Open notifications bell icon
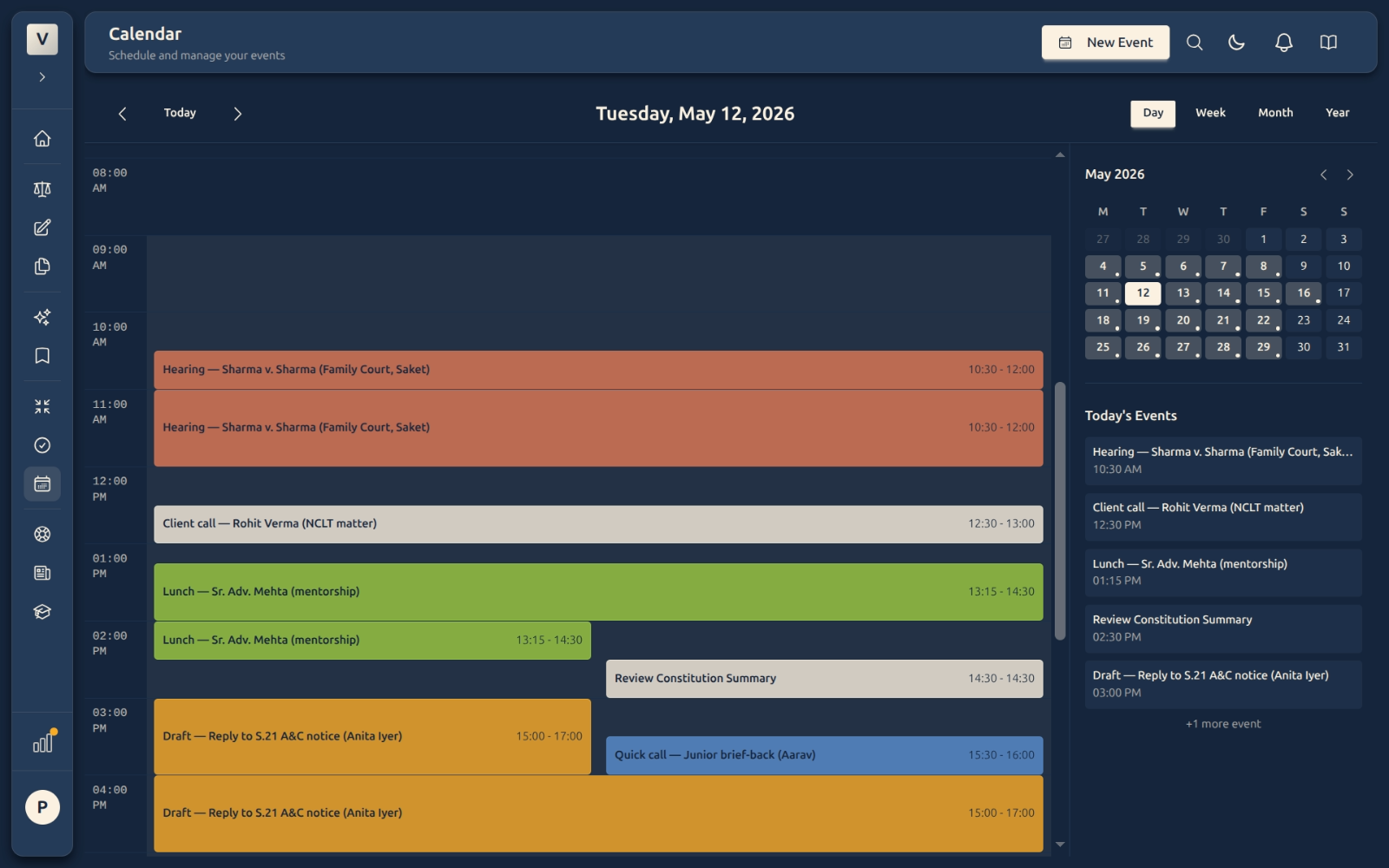The height and width of the screenshot is (868, 1389). point(1284,43)
